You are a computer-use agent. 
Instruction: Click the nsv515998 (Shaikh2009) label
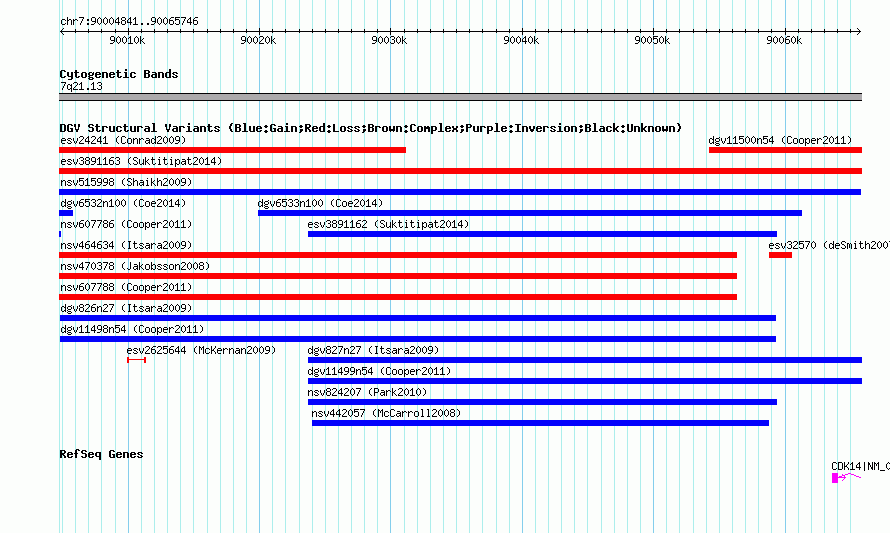point(126,182)
